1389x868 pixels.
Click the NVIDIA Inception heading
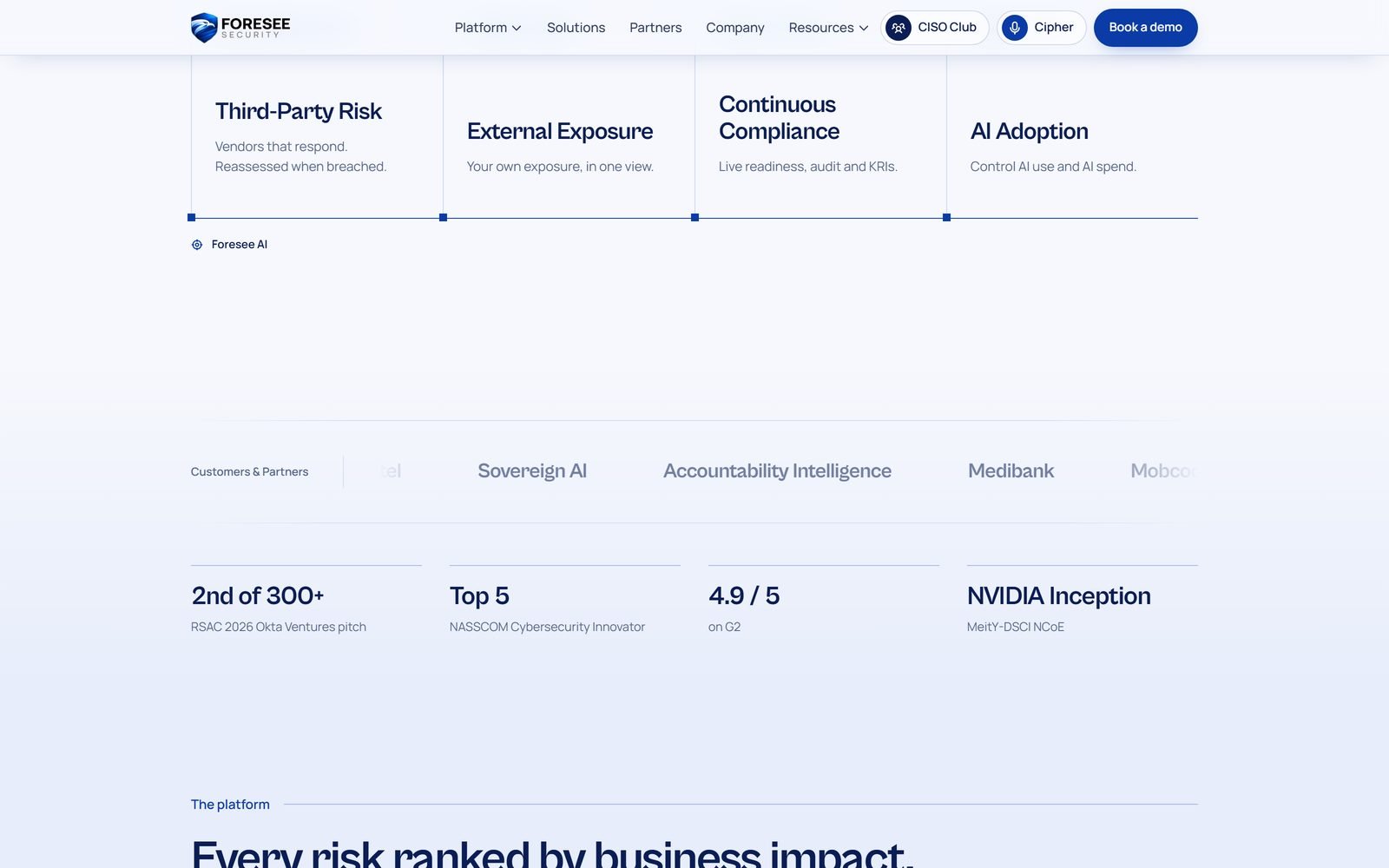pos(1059,595)
